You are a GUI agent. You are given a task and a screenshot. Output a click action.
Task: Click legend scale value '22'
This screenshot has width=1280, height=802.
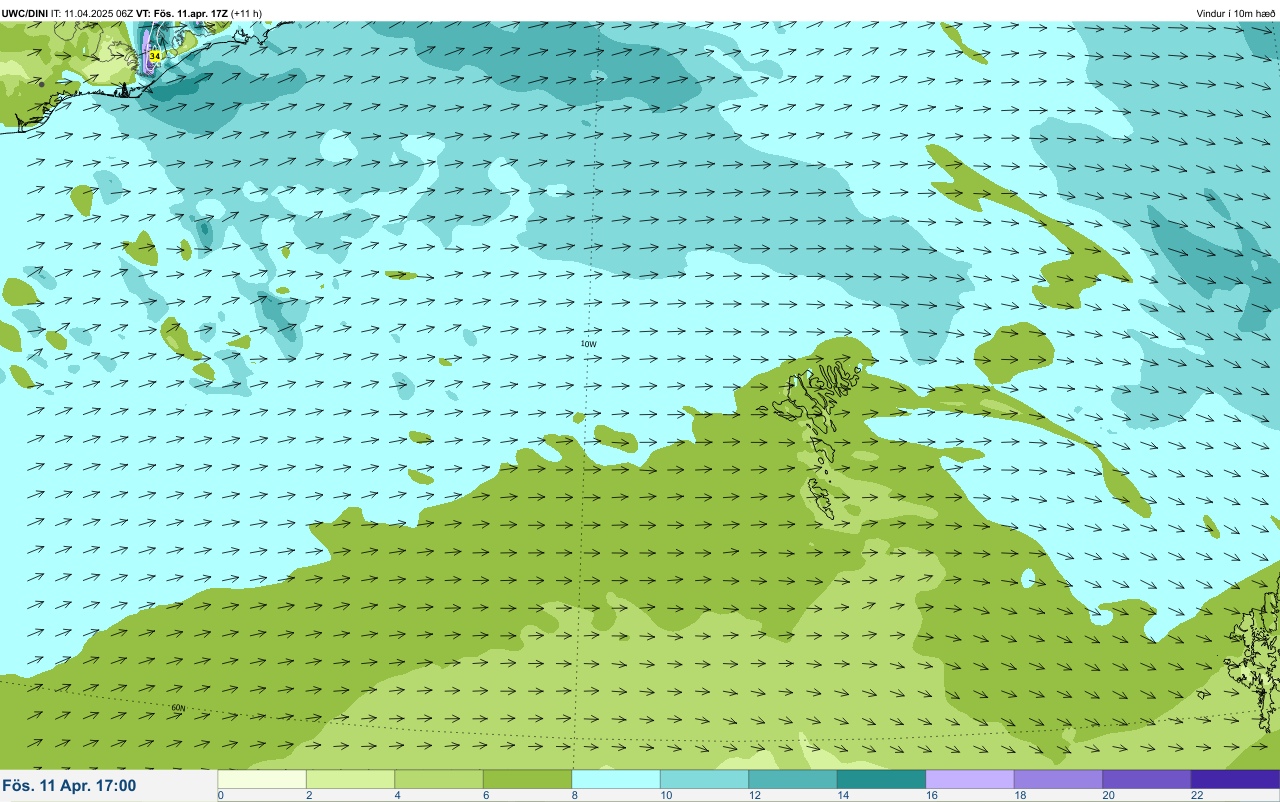pos(1197,795)
